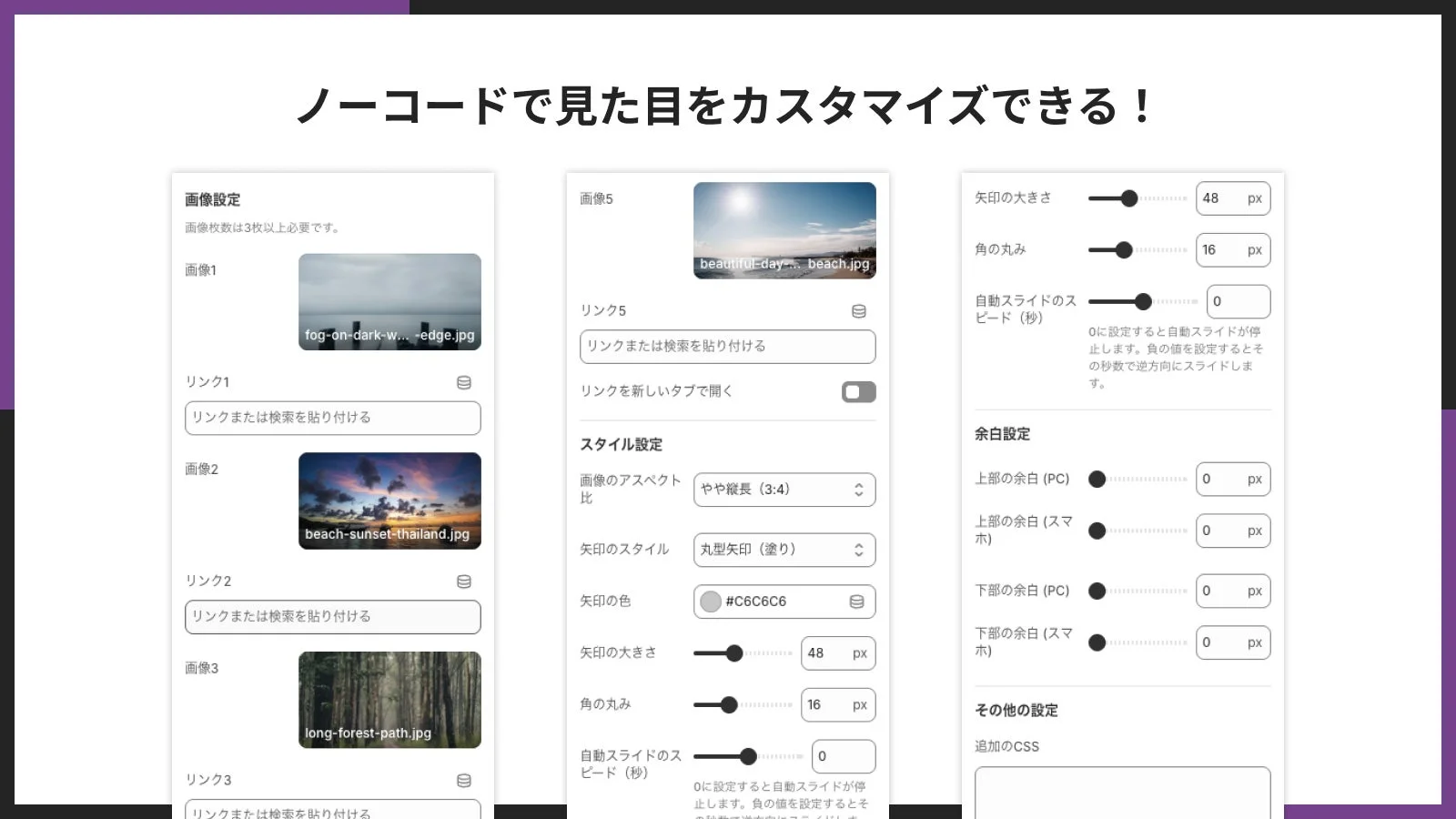Select the beach-sunset-thailand.jpg thumbnail
1456x819 pixels.
(x=389, y=500)
